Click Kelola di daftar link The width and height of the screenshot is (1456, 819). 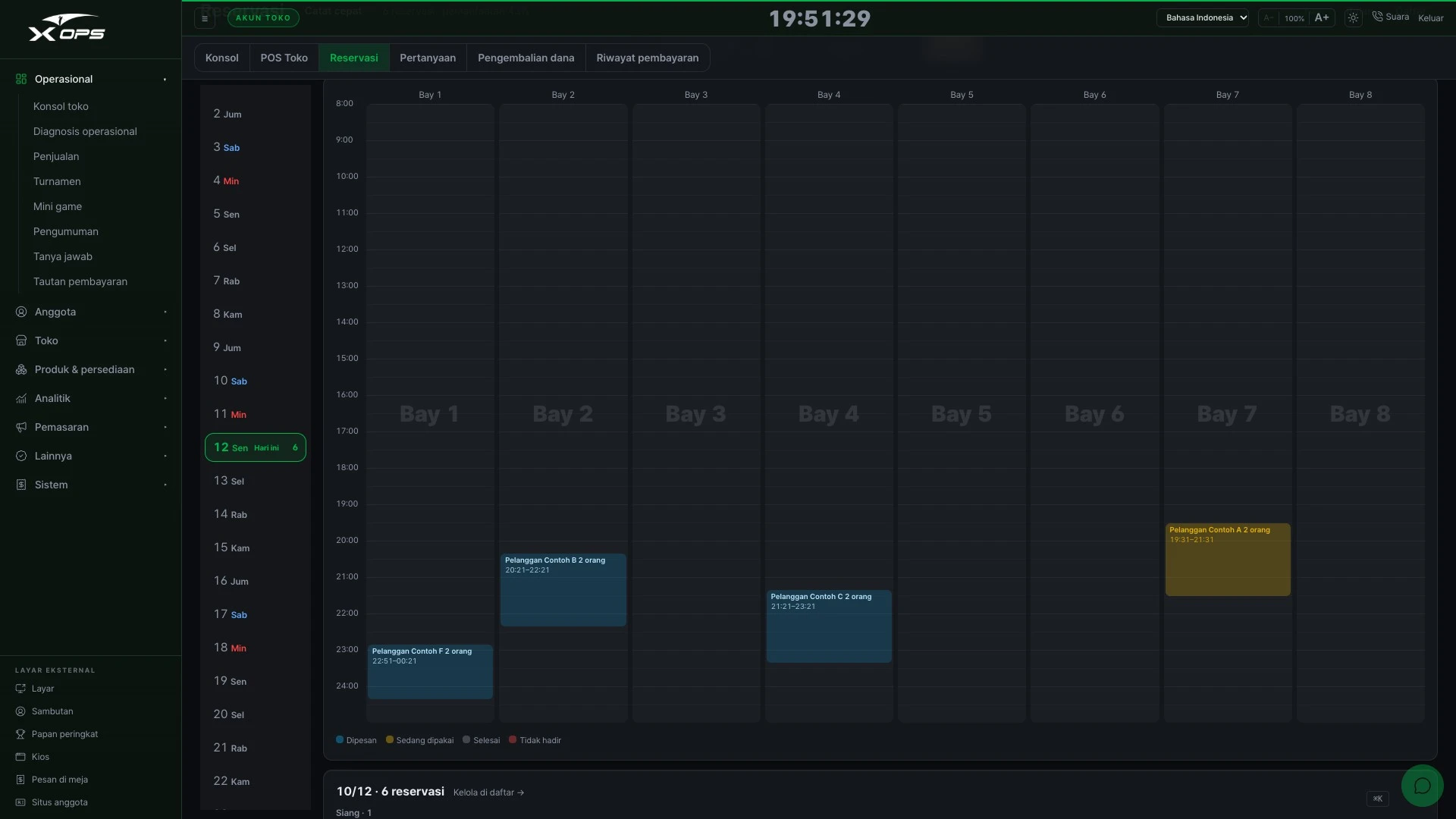pos(488,792)
